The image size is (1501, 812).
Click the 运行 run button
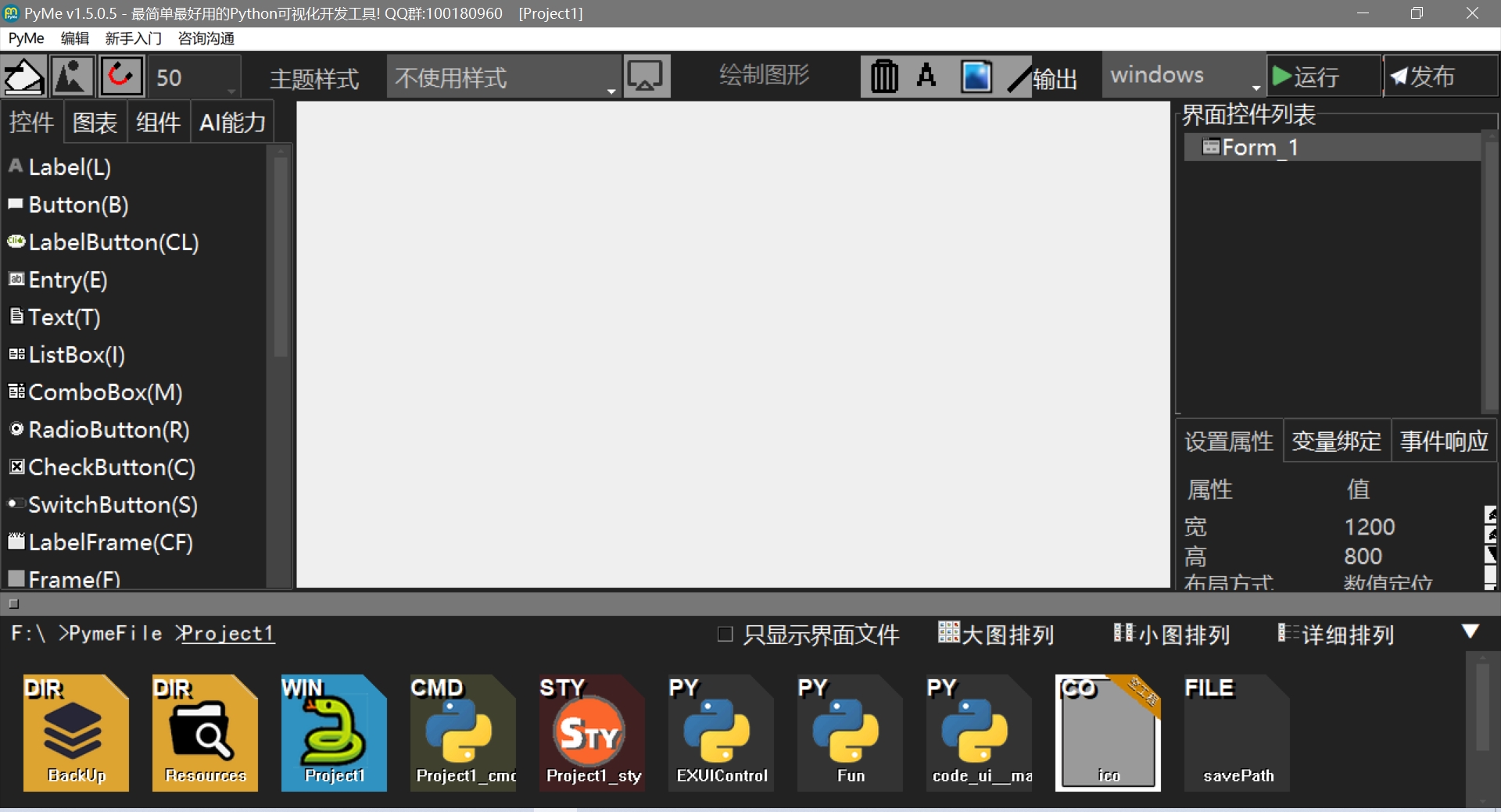(1323, 77)
